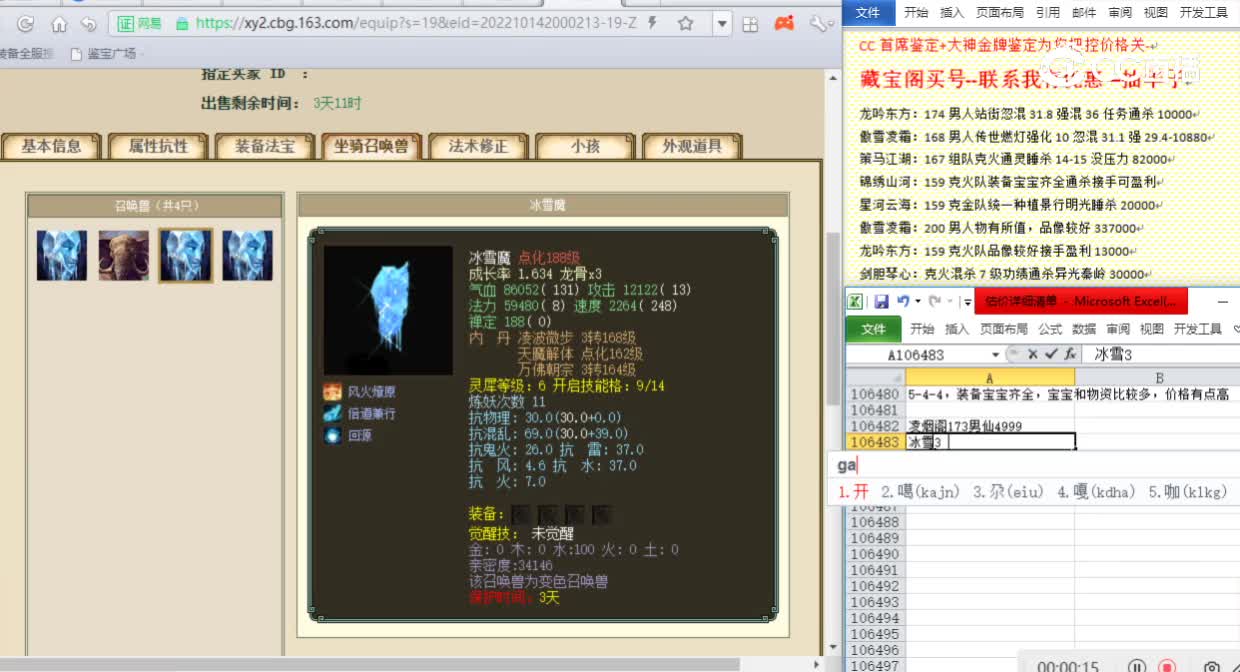Switch to the 小孩 tab
The image size is (1240, 672).
tap(585, 146)
